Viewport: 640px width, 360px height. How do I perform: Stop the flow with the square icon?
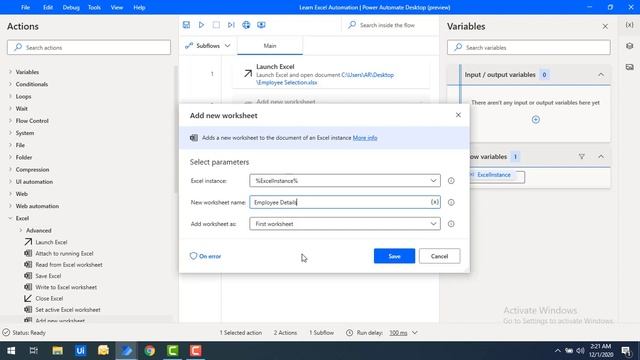click(216, 25)
